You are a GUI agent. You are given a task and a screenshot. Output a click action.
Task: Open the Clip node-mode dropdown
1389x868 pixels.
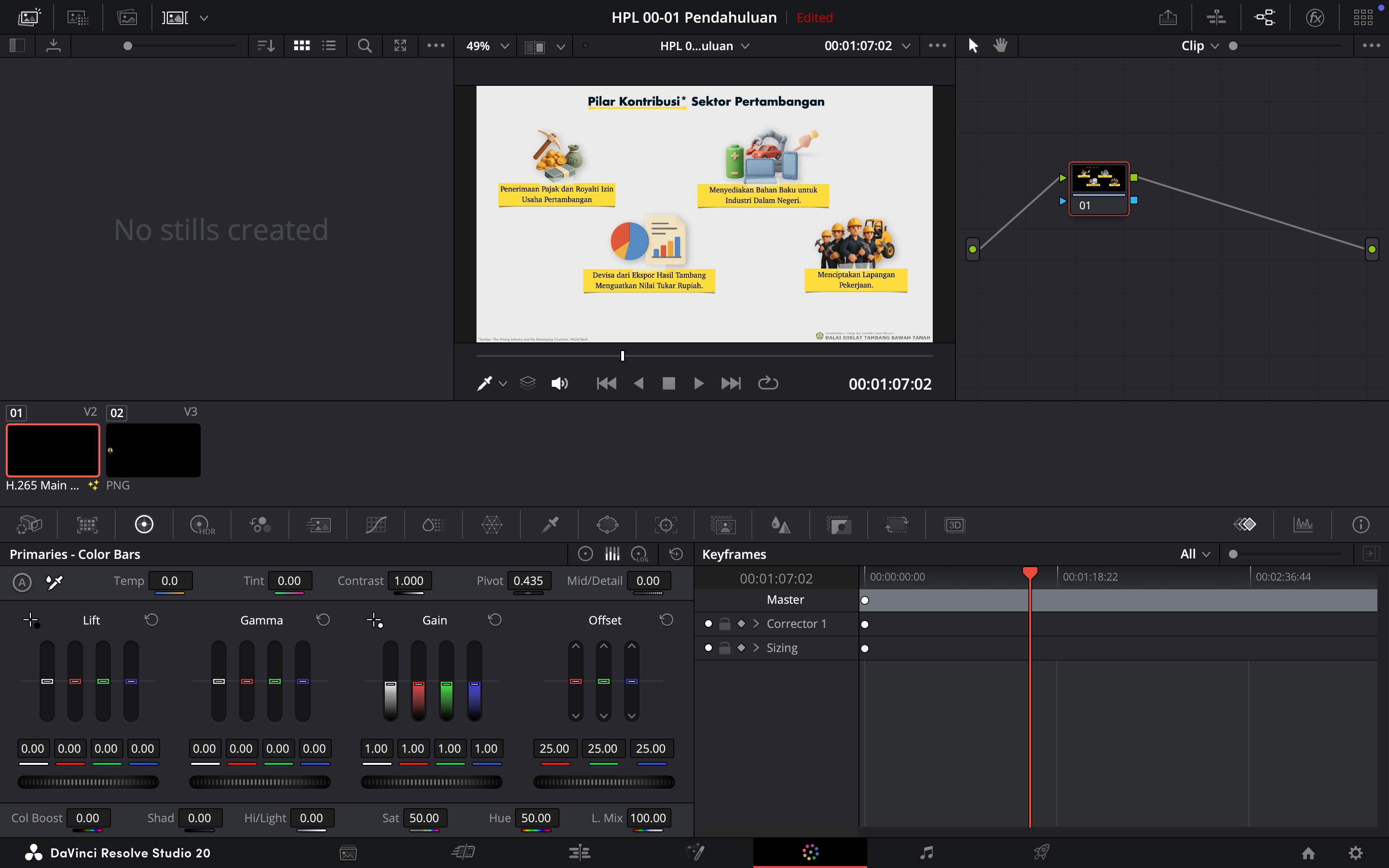tap(1199, 46)
